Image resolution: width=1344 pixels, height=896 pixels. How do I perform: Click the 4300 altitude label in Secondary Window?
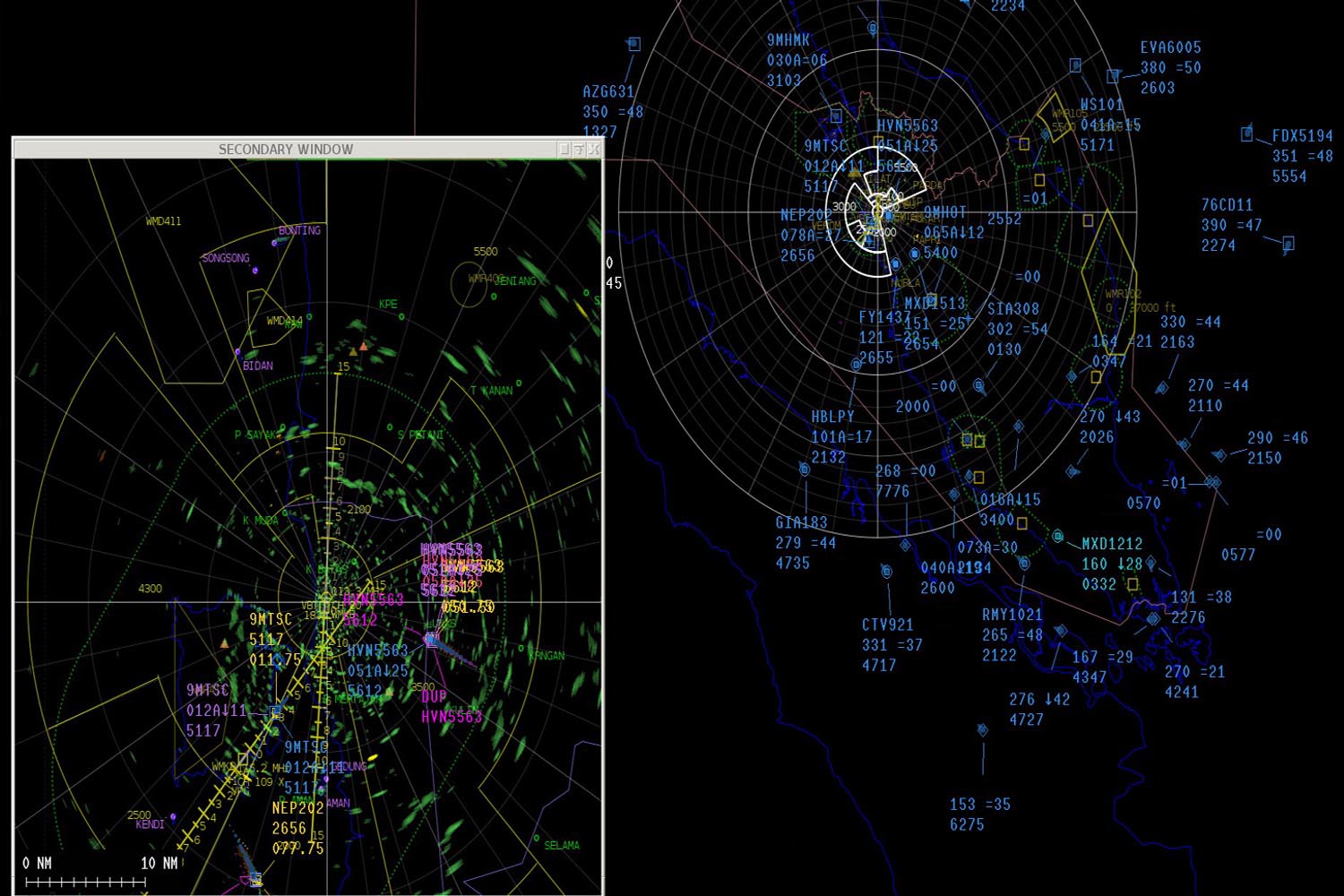150,589
